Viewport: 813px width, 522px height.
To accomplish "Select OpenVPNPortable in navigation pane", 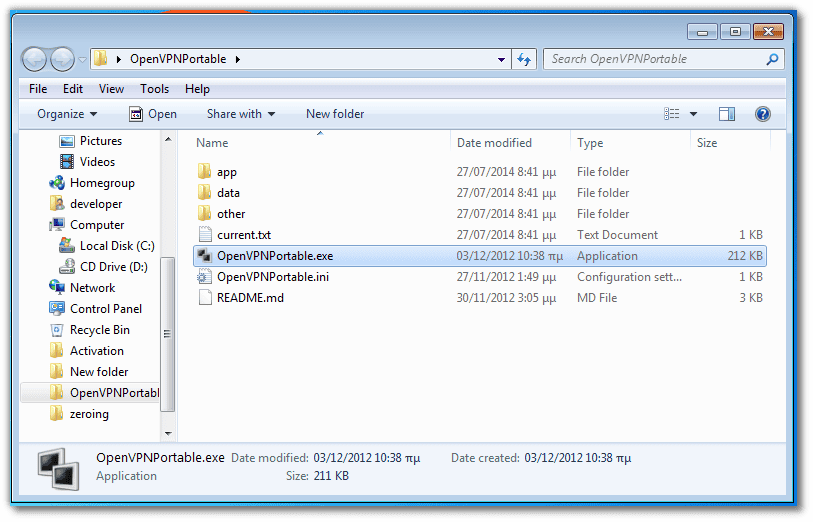I will 90,393.
